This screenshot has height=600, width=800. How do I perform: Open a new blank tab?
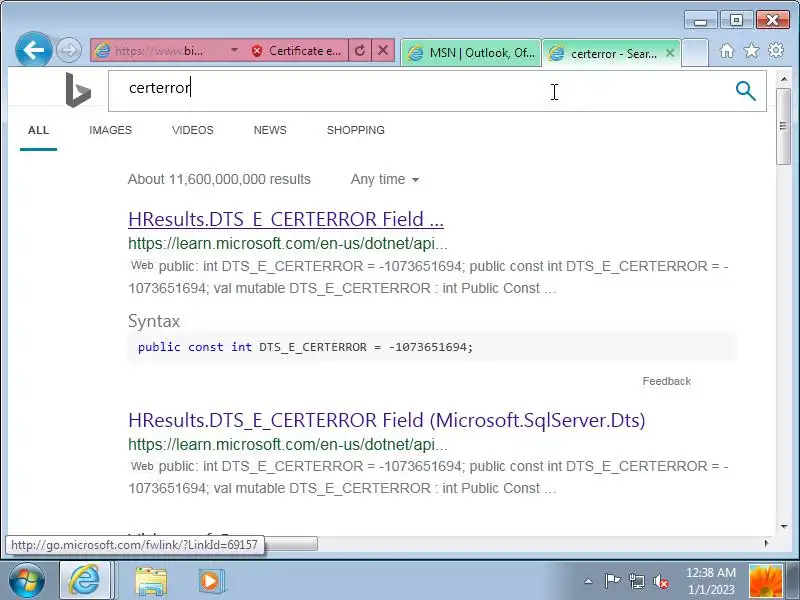[694, 53]
